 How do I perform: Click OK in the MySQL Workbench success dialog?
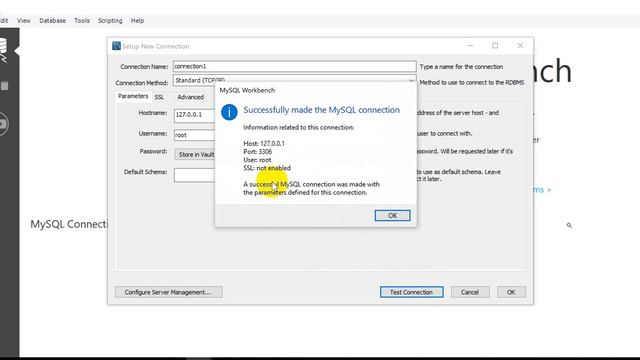tap(392, 216)
